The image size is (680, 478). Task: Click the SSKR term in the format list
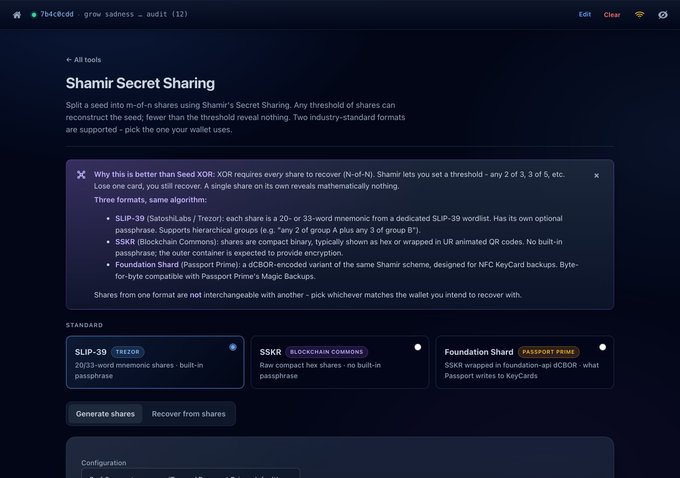tap(125, 242)
